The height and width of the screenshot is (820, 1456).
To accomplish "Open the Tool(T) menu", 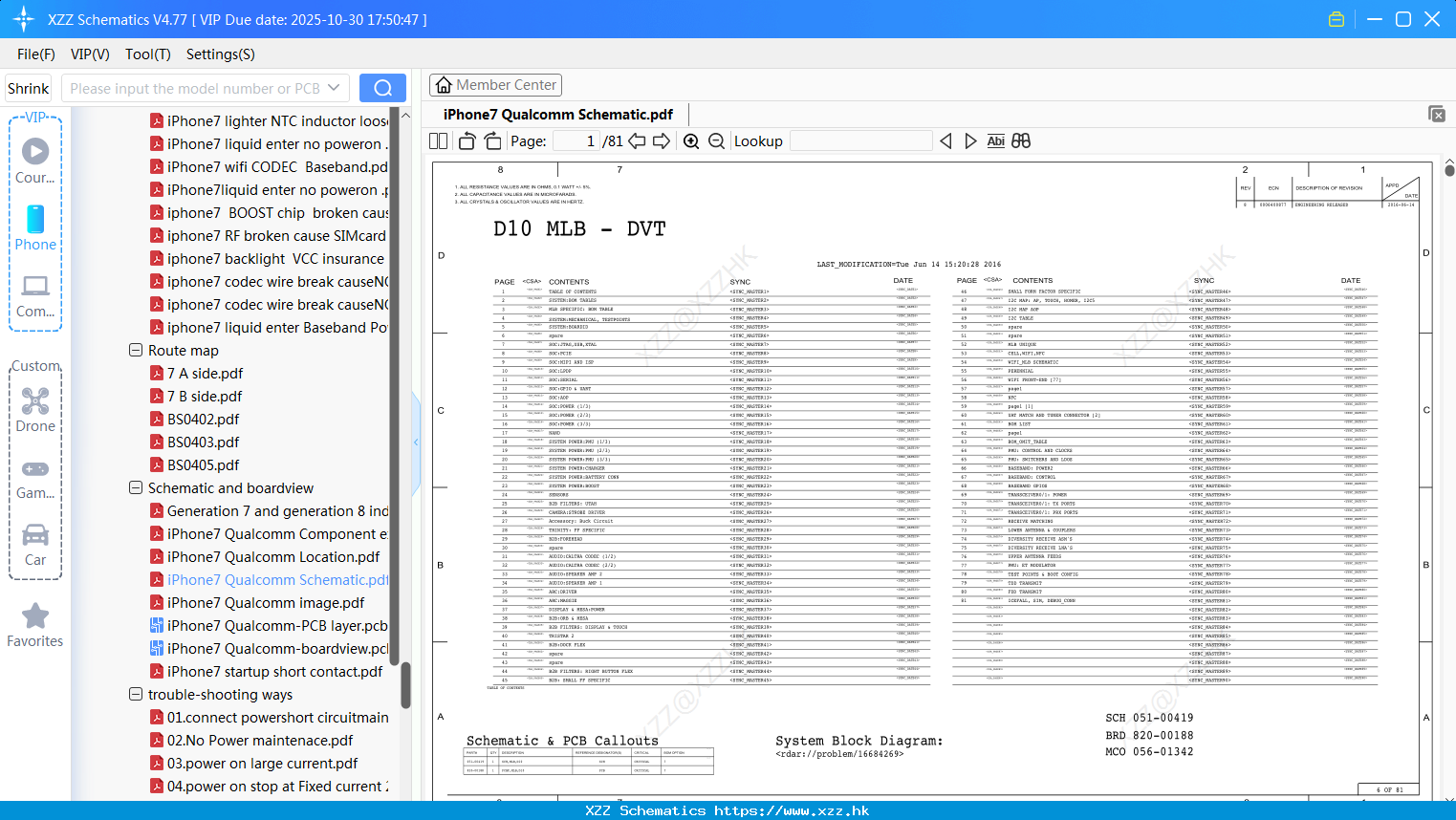I will tap(148, 54).
